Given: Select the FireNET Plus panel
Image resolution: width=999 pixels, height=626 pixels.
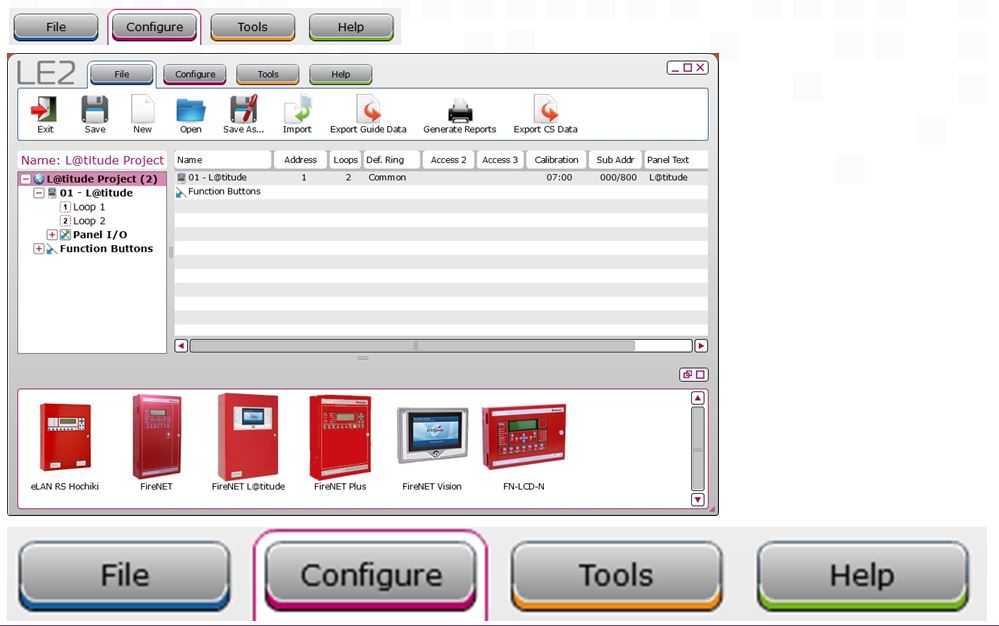Looking at the screenshot, I should (340, 437).
